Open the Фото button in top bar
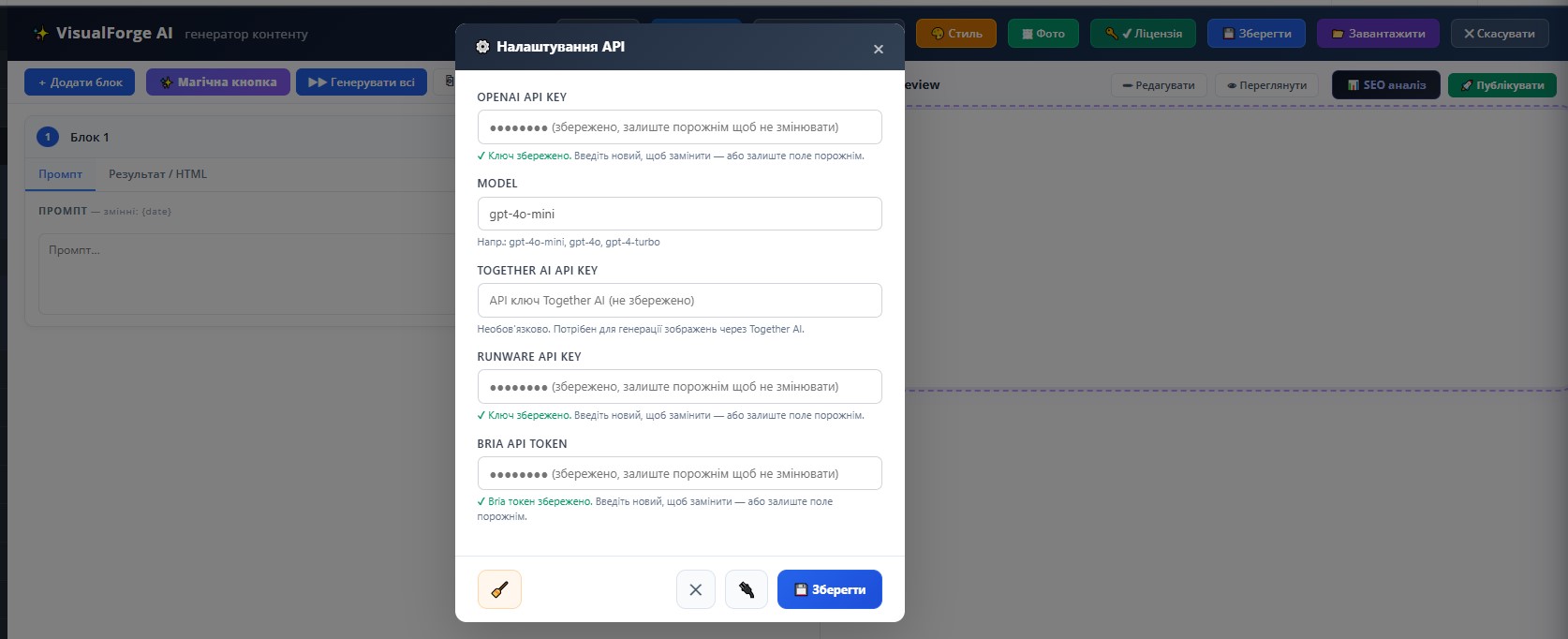This screenshot has width=1568, height=639. [x=1043, y=34]
